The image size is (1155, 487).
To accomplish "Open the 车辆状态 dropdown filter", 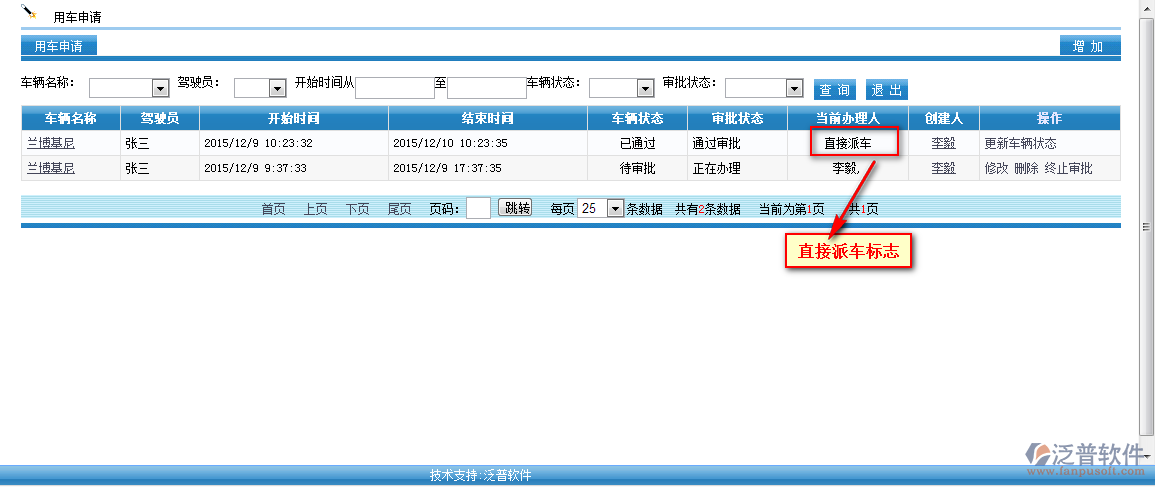I will coord(621,88).
